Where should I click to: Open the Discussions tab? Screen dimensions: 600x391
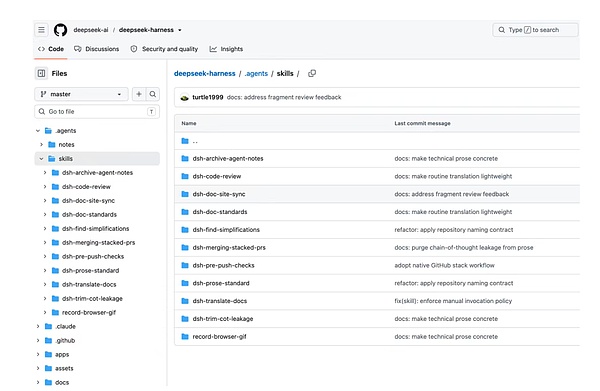[x=97, y=49]
